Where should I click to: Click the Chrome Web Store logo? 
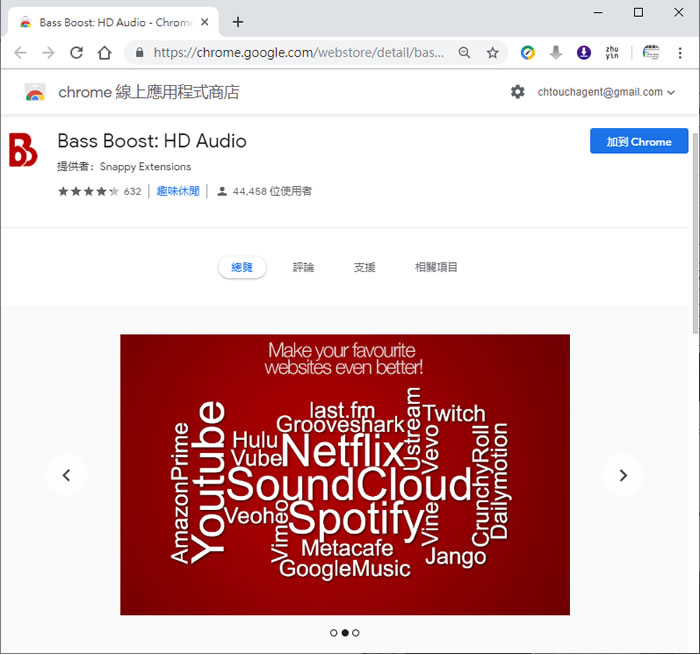35,92
